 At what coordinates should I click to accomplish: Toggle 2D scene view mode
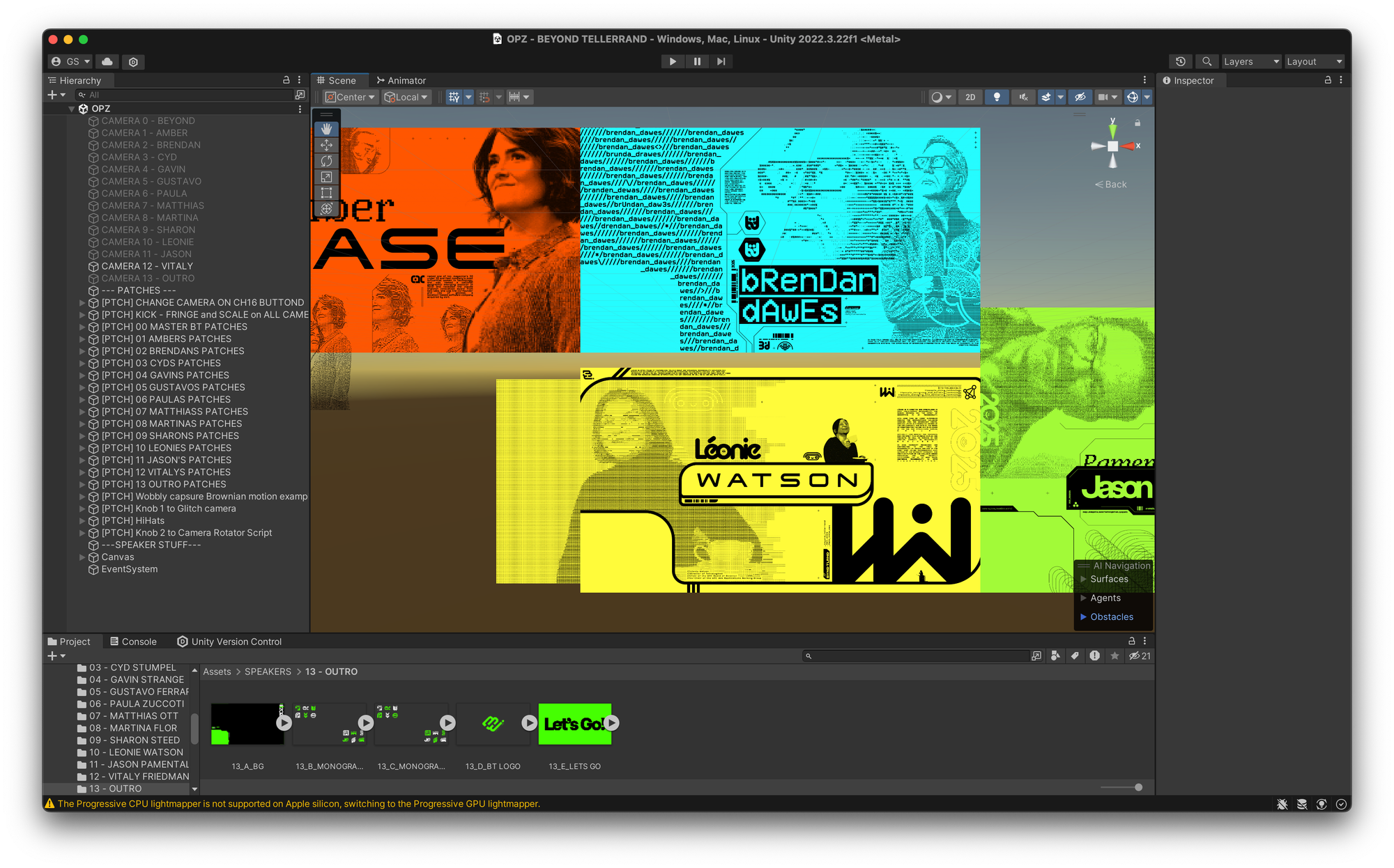pos(970,97)
